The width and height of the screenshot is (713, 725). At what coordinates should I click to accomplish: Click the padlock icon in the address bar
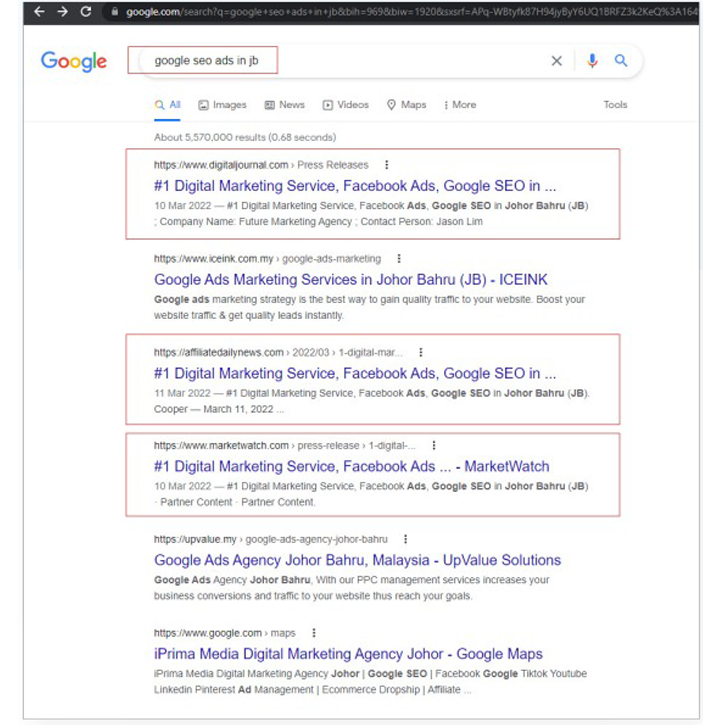114,12
